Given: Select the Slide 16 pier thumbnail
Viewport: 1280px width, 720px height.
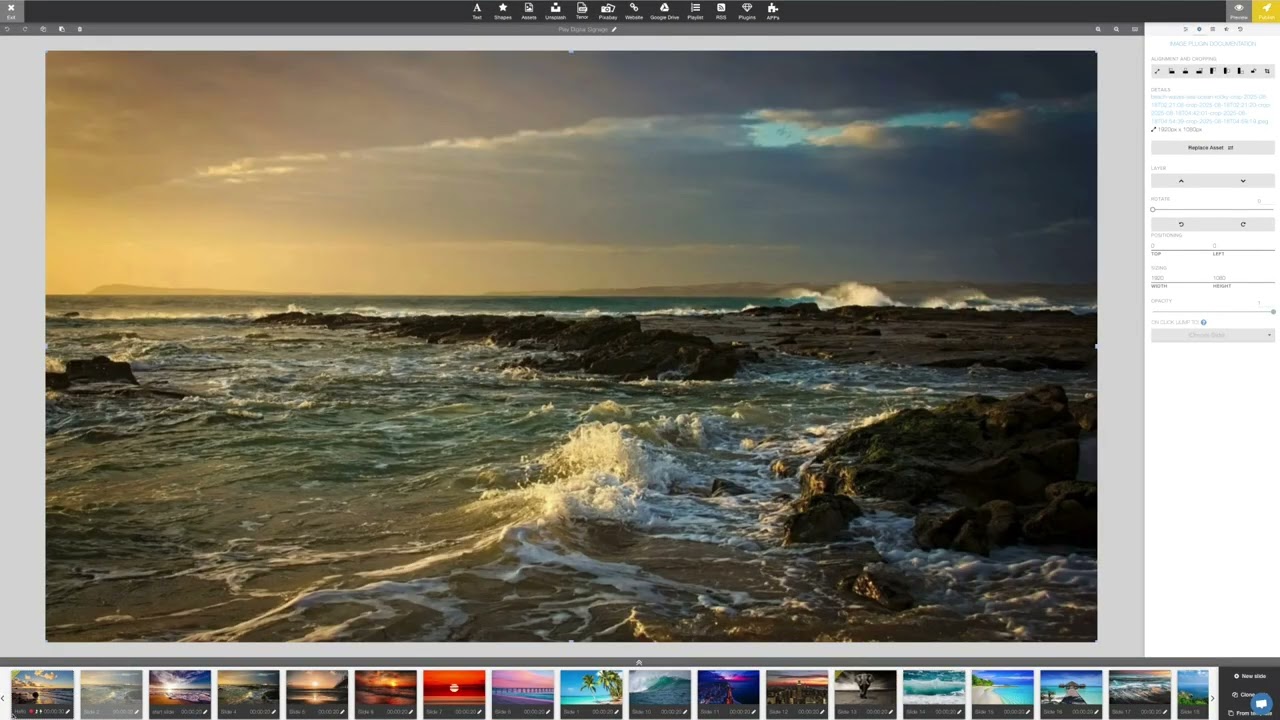Looking at the screenshot, I should [x=1071, y=694].
